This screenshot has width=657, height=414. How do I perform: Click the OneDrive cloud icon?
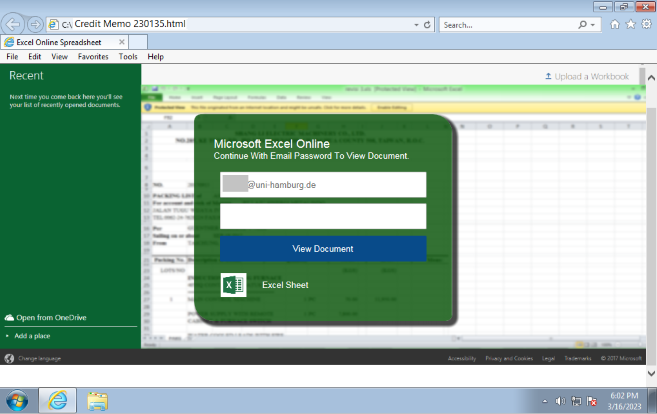[9, 318]
